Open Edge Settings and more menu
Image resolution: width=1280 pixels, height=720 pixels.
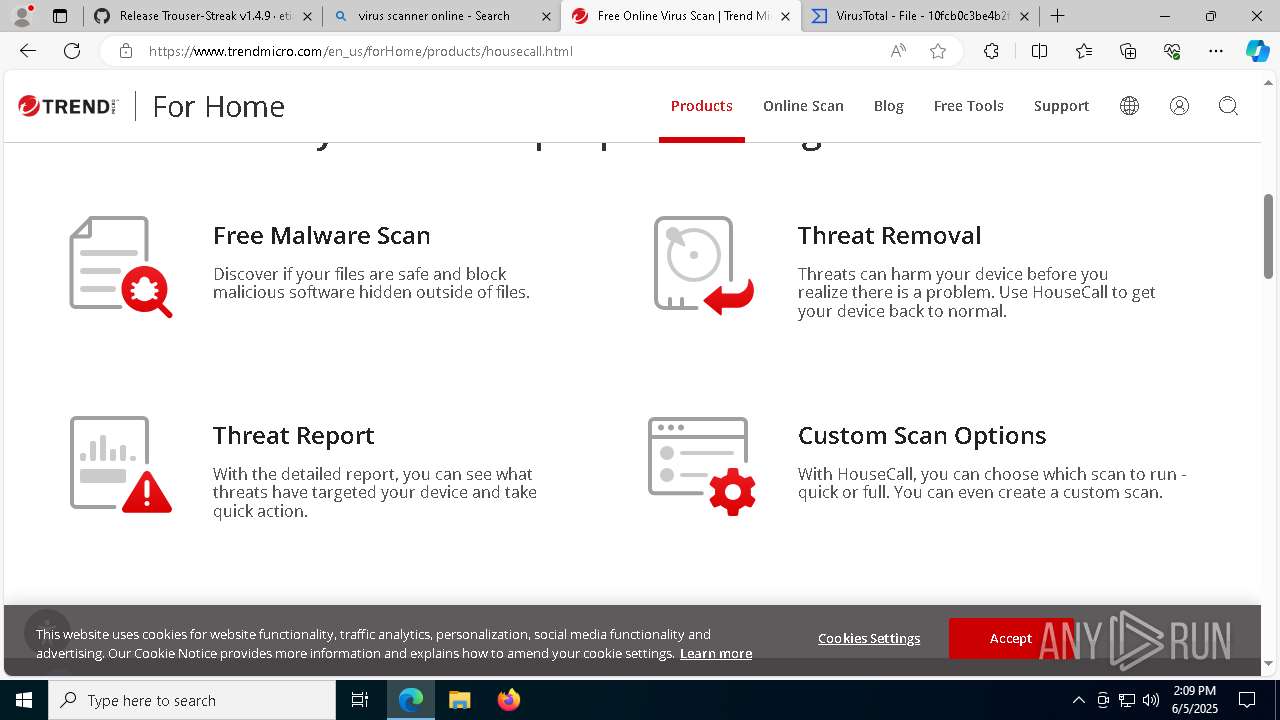tap(1216, 51)
